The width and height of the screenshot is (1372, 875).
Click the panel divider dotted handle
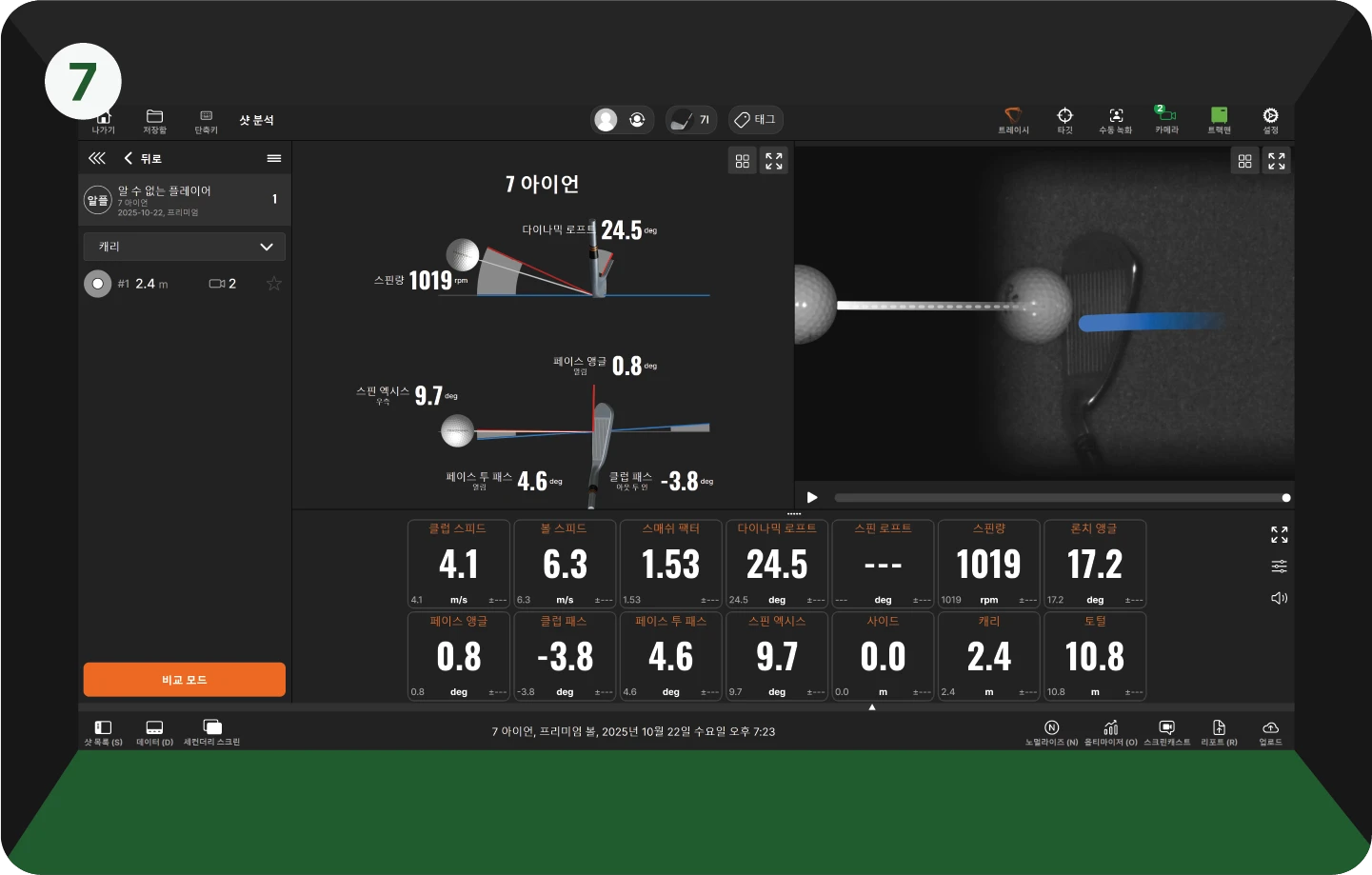[794, 514]
